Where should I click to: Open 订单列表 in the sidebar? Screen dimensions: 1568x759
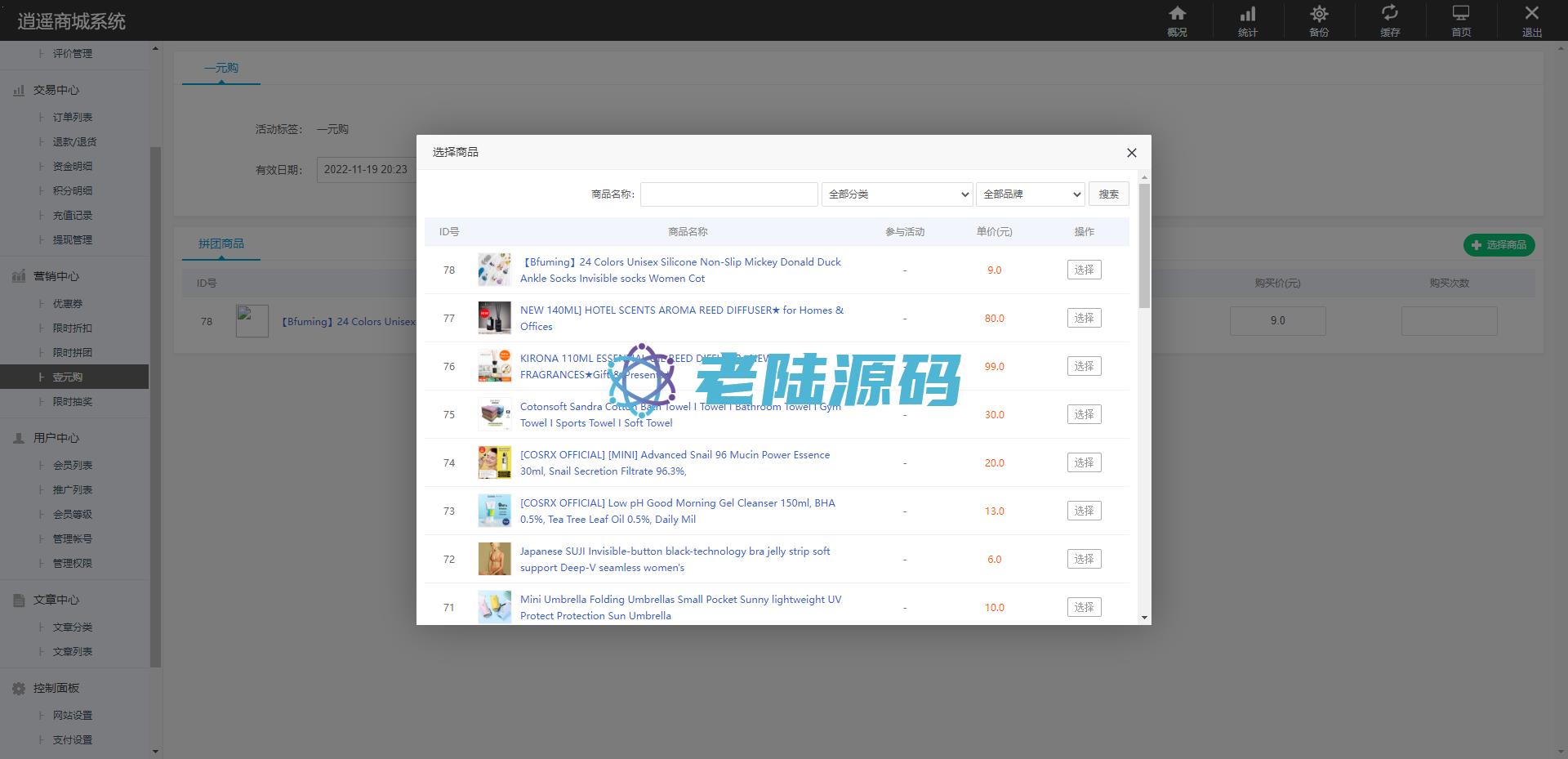(x=73, y=118)
